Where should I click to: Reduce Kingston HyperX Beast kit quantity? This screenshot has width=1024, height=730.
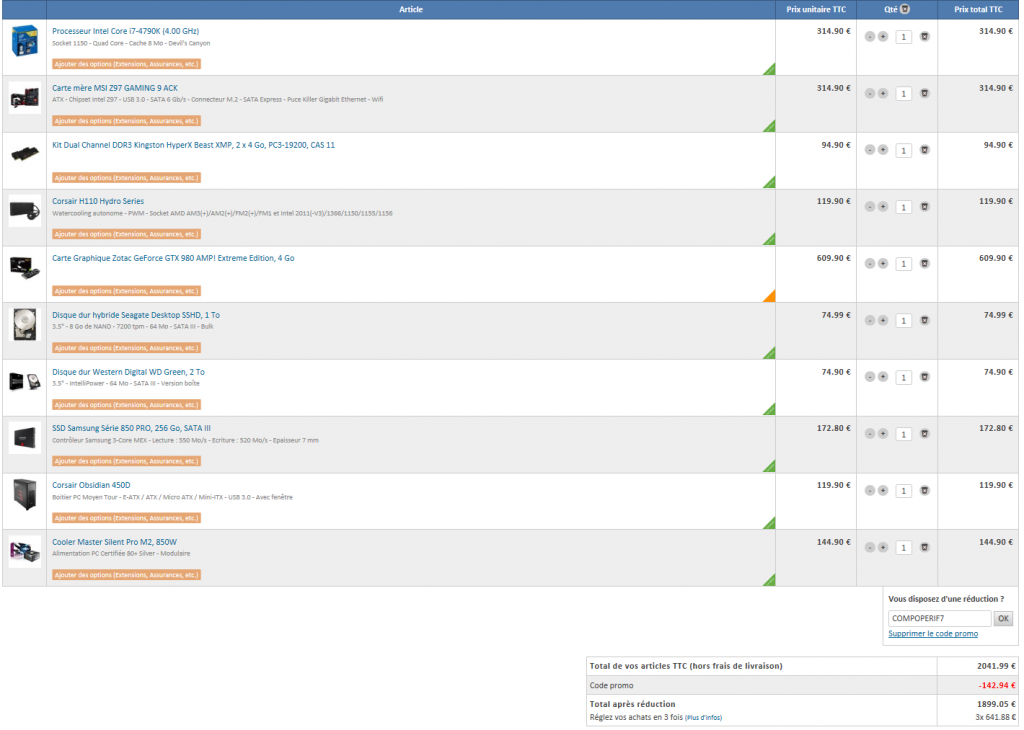[870, 150]
